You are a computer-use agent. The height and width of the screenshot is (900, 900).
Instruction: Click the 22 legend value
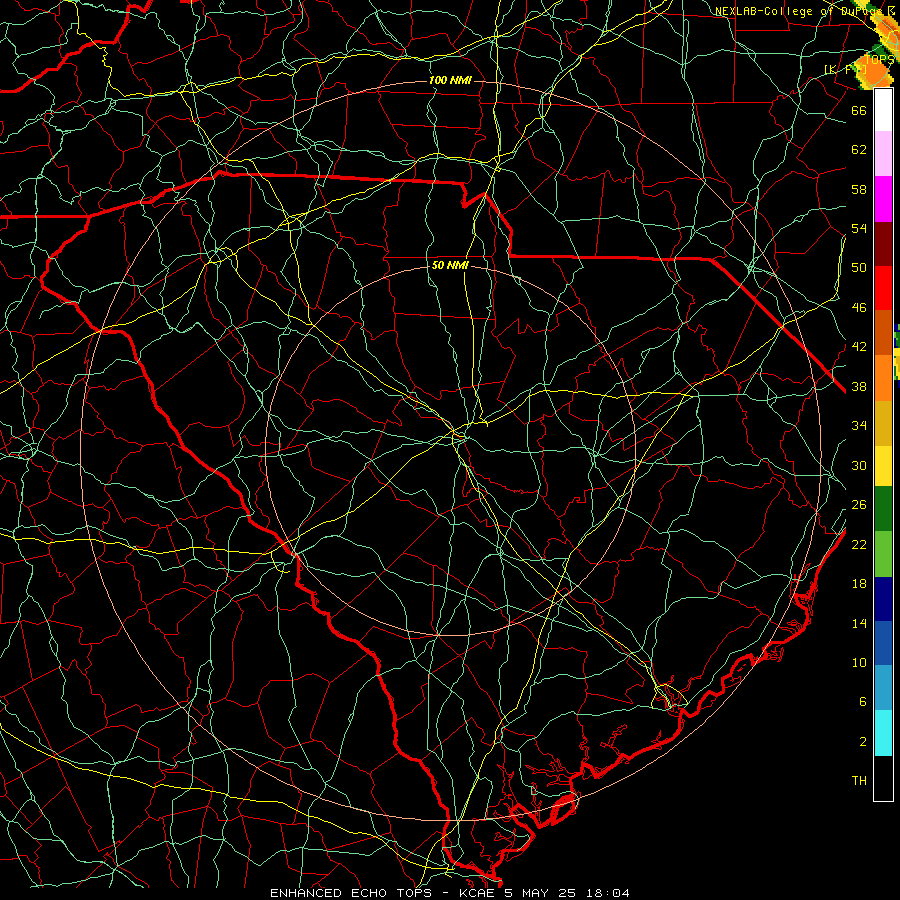tap(859, 544)
